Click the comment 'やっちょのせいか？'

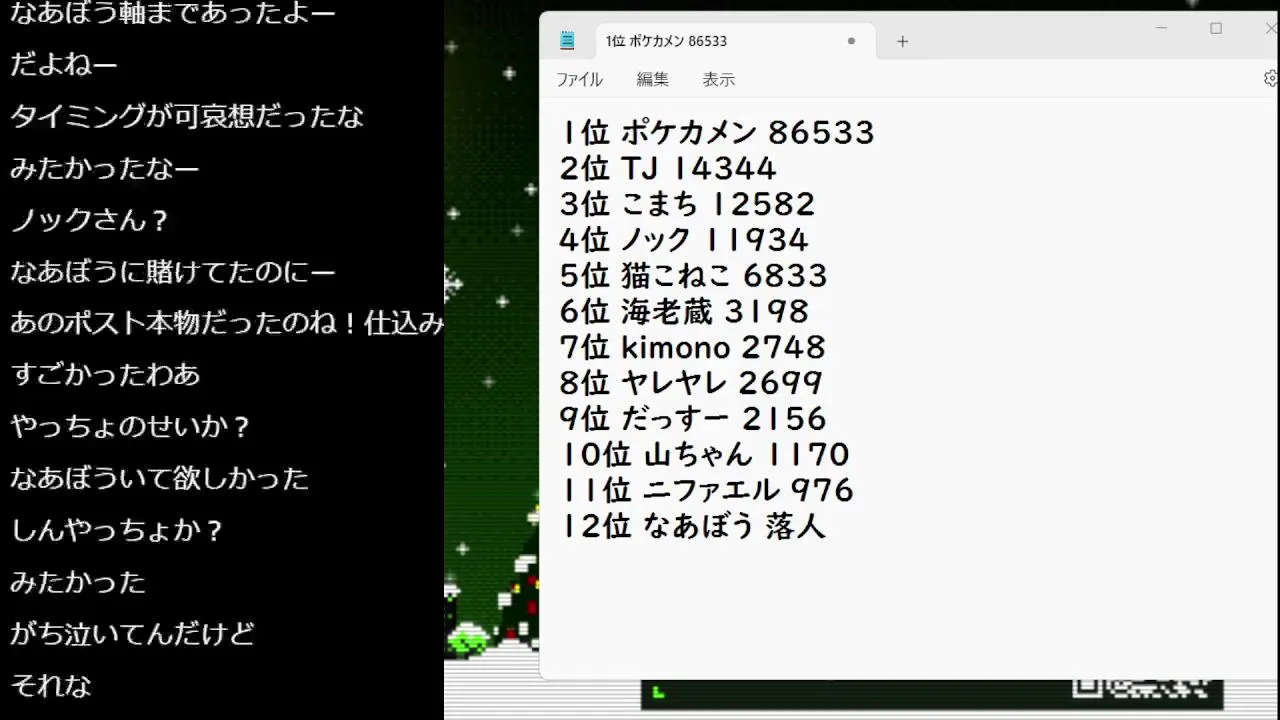tap(130, 427)
